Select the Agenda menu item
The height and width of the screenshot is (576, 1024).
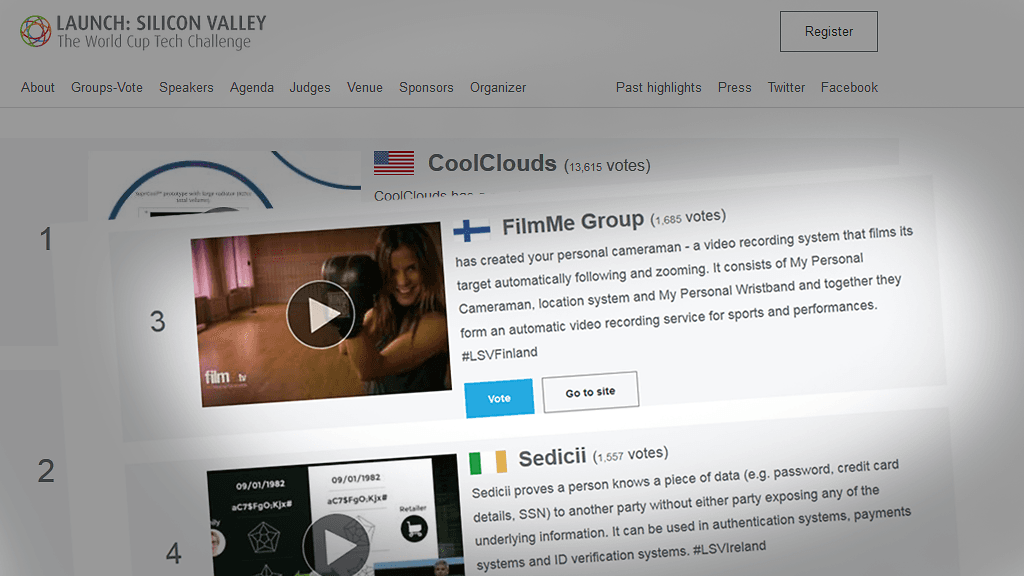click(x=251, y=88)
